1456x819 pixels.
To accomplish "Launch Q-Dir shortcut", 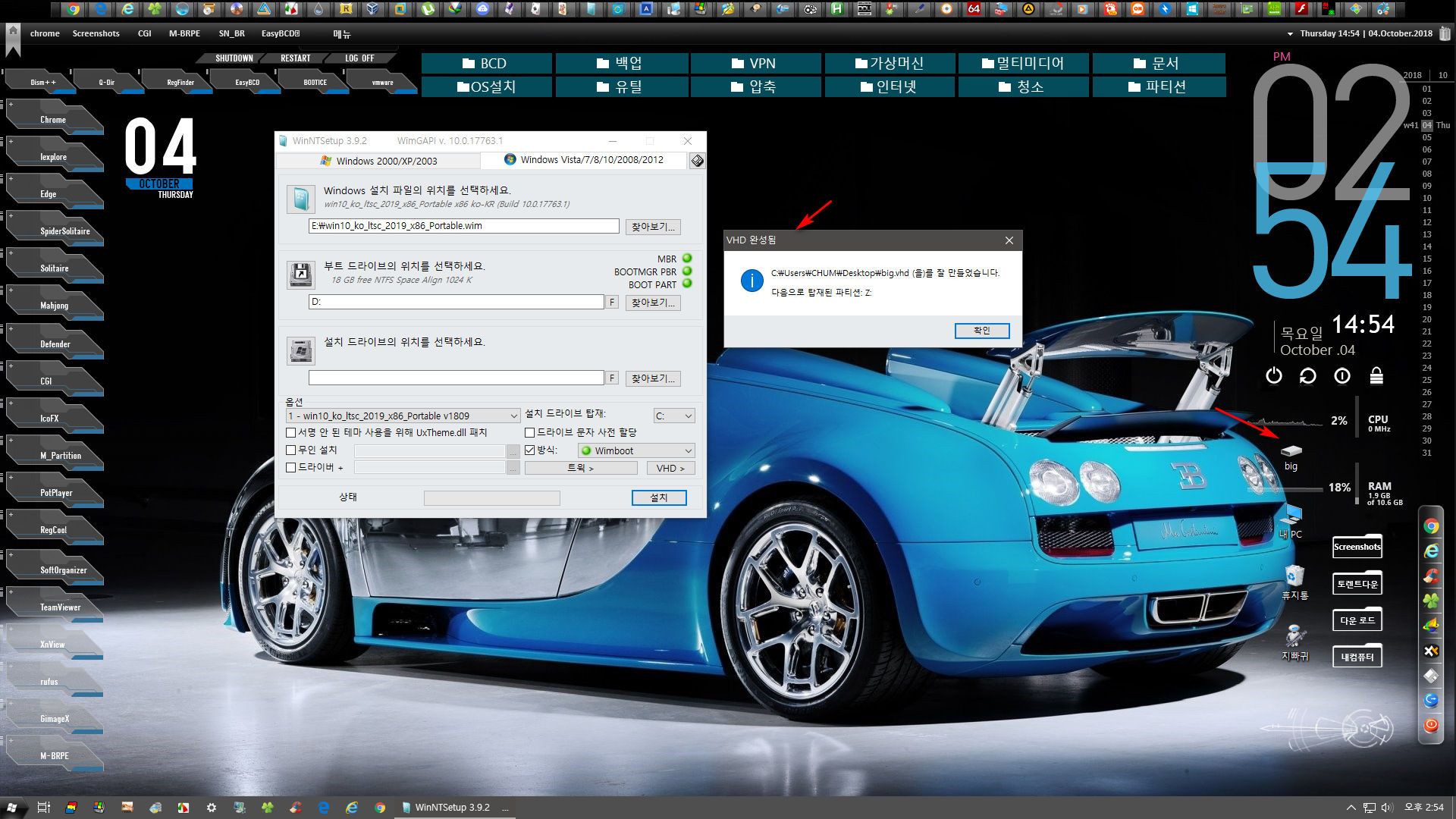I will pos(107,82).
